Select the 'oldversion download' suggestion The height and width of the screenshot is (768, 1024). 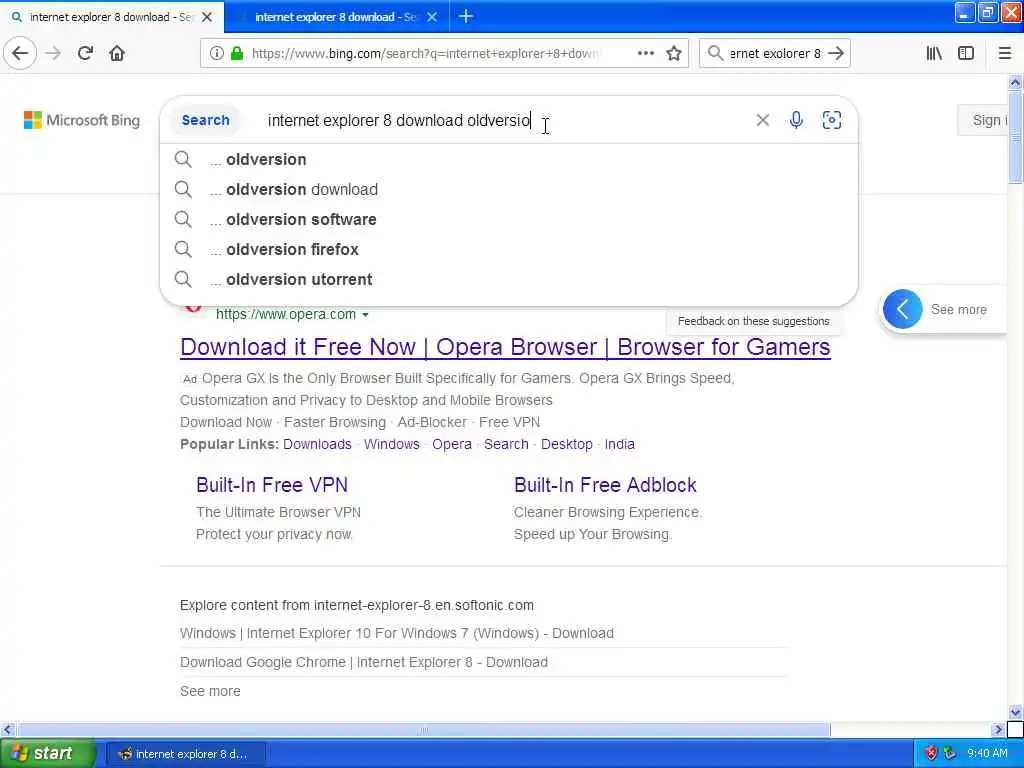[509, 189]
